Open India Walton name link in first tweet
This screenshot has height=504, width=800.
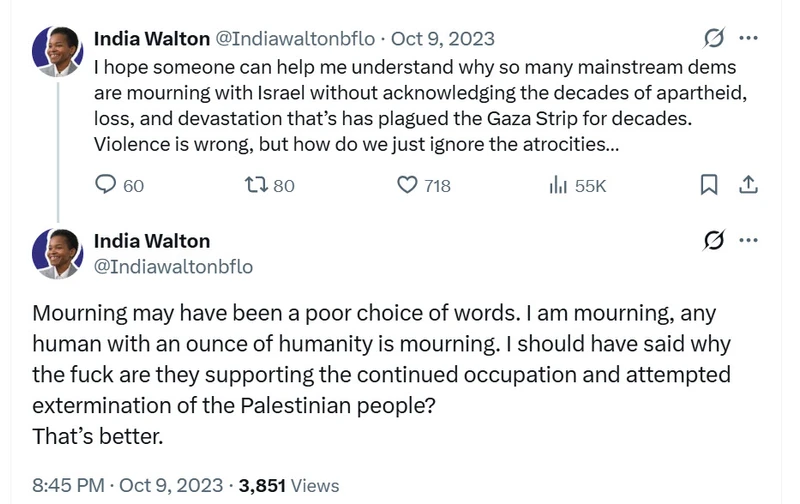click(x=152, y=39)
